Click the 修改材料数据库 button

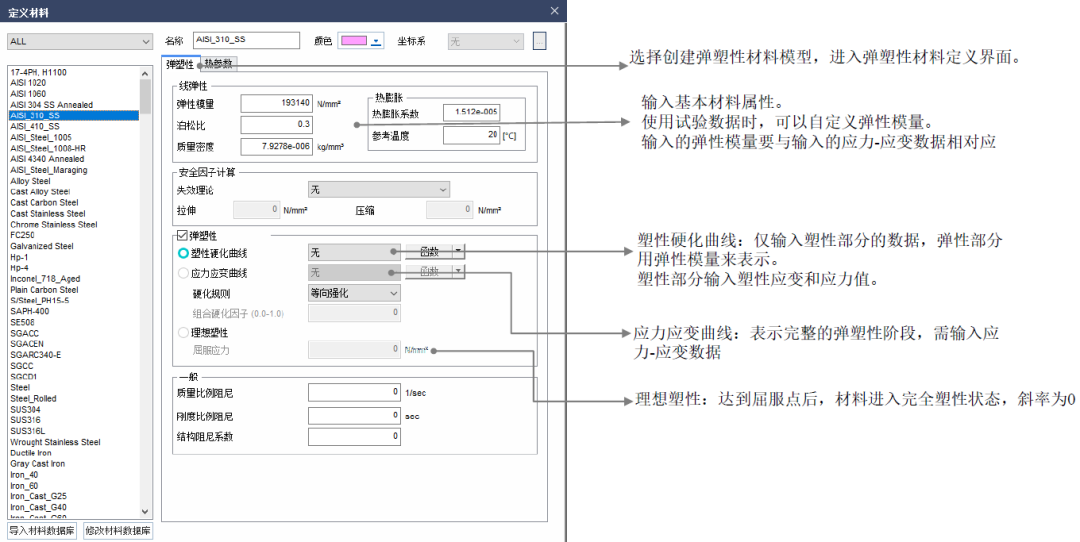118,531
